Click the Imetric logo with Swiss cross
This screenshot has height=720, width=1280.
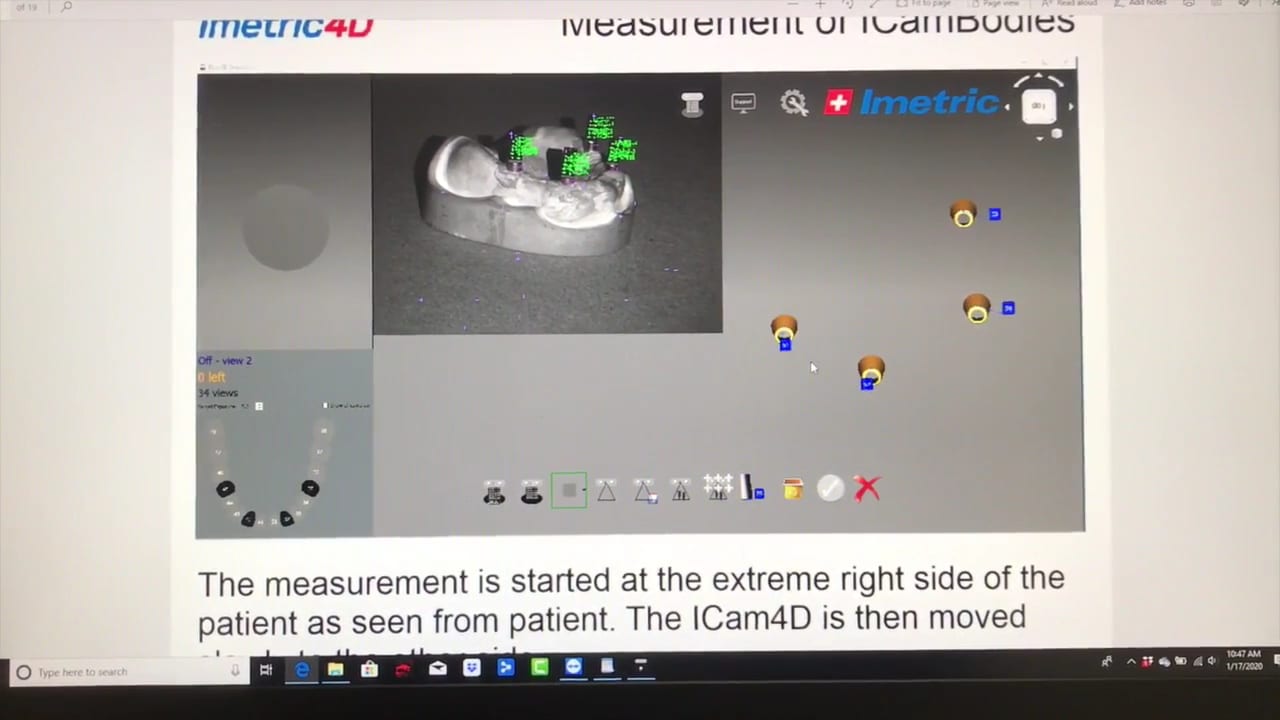pyautogui.click(x=912, y=102)
